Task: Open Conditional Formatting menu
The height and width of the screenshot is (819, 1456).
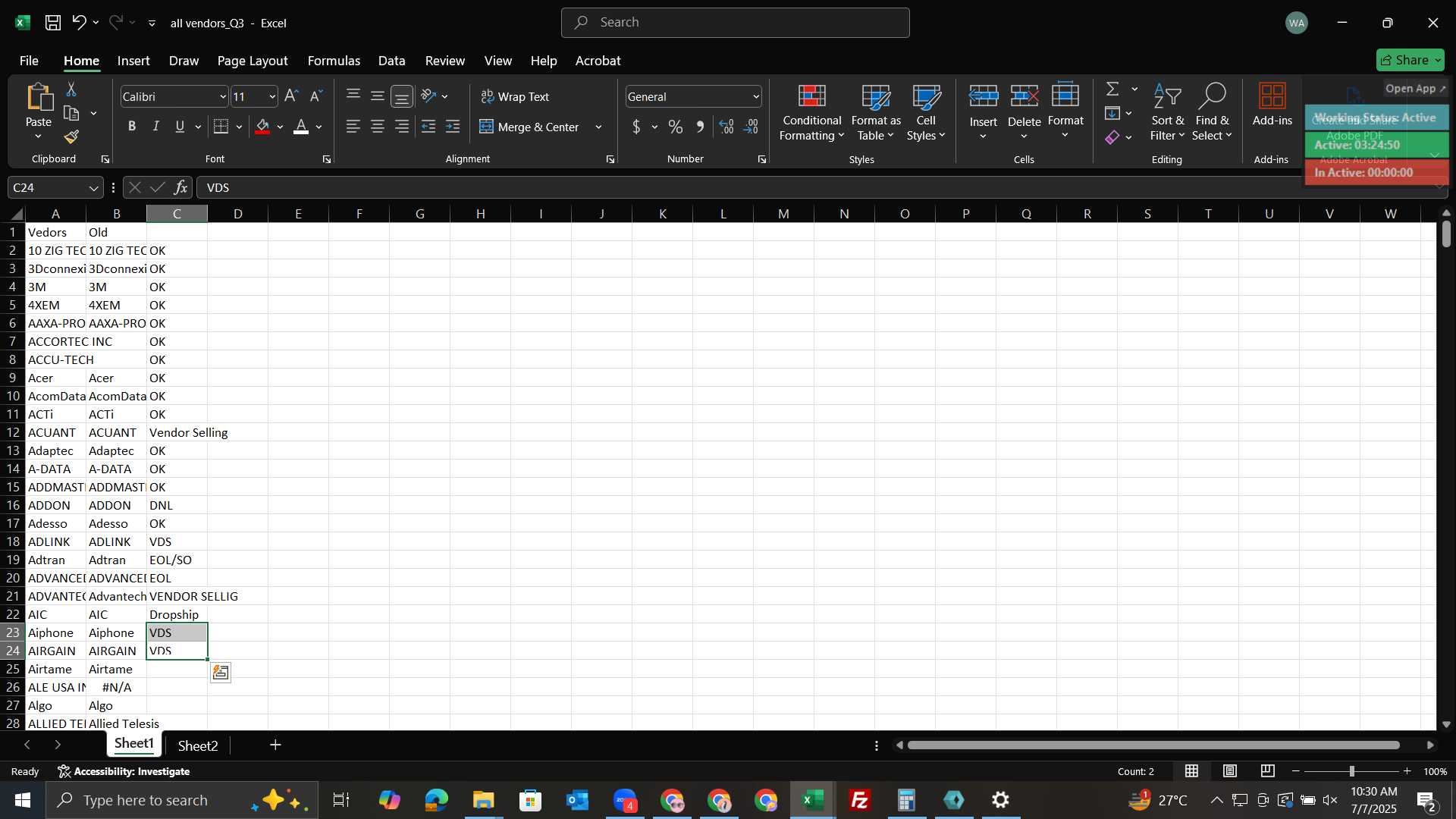Action: tap(811, 112)
